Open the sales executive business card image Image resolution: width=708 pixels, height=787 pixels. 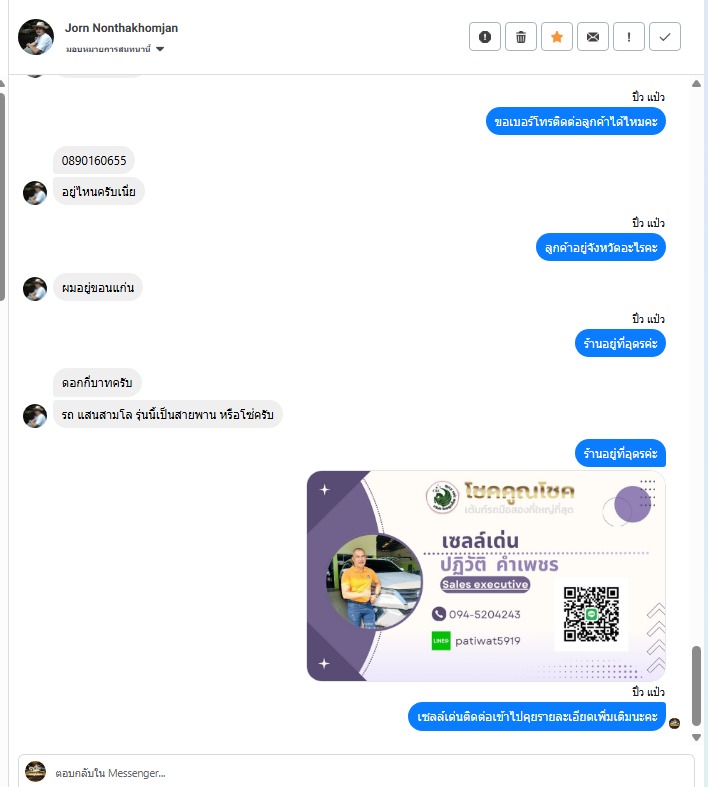pos(486,576)
